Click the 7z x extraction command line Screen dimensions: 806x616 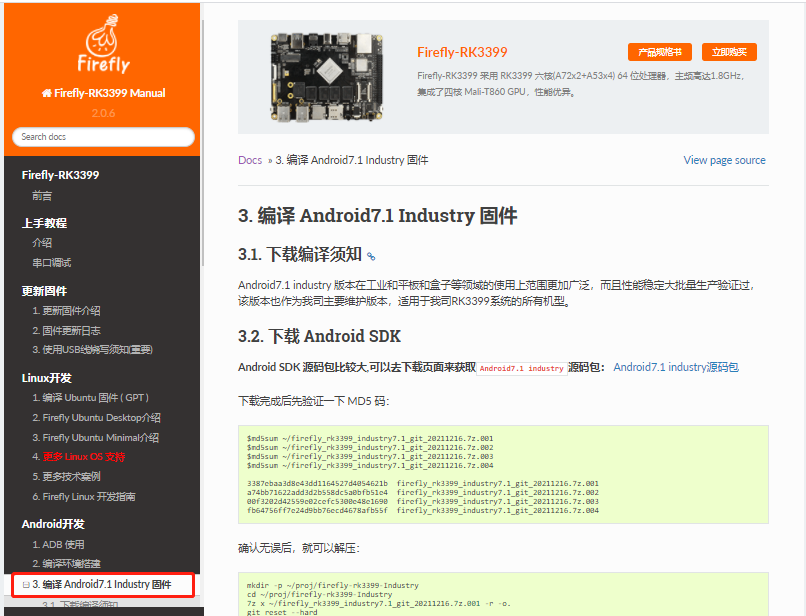(379, 603)
